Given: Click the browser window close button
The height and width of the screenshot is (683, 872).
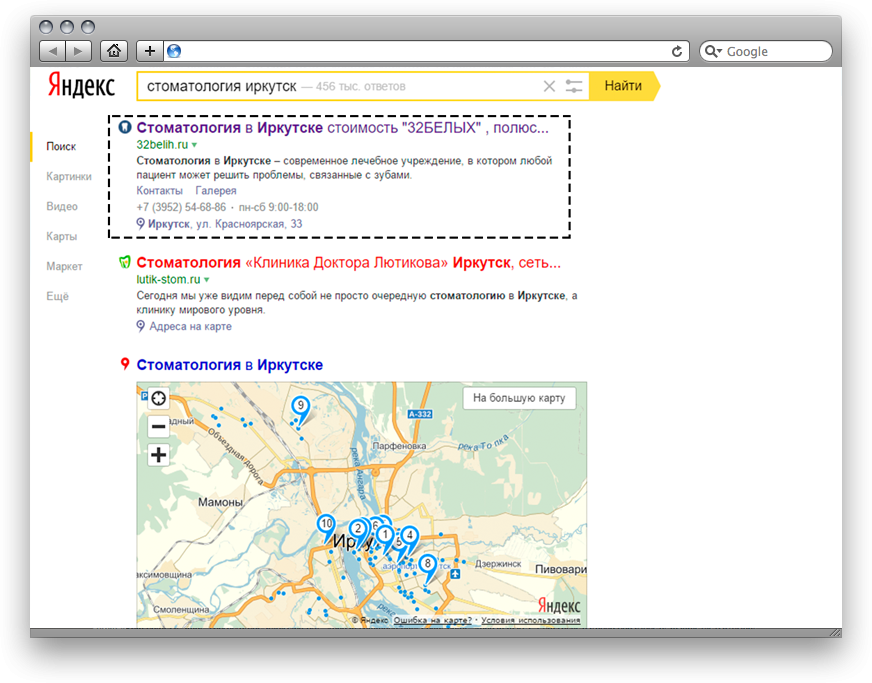Looking at the screenshot, I should pos(46,27).
